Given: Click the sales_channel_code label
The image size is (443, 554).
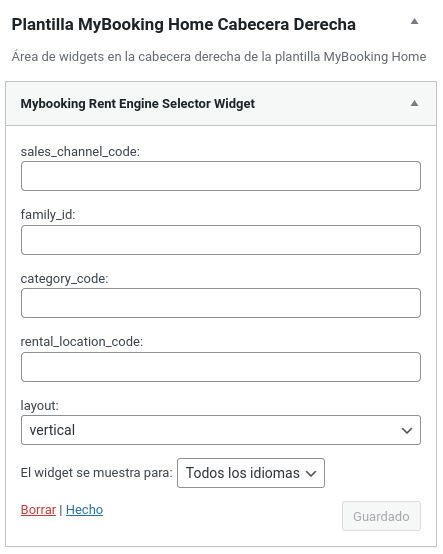Looking at the screenshot, I should pos(80,152).
